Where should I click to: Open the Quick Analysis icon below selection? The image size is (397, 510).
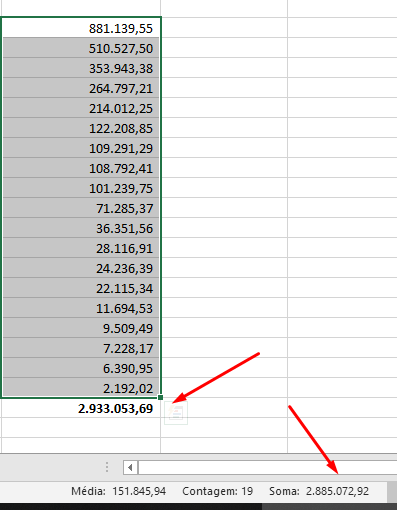tap(176, 413)
